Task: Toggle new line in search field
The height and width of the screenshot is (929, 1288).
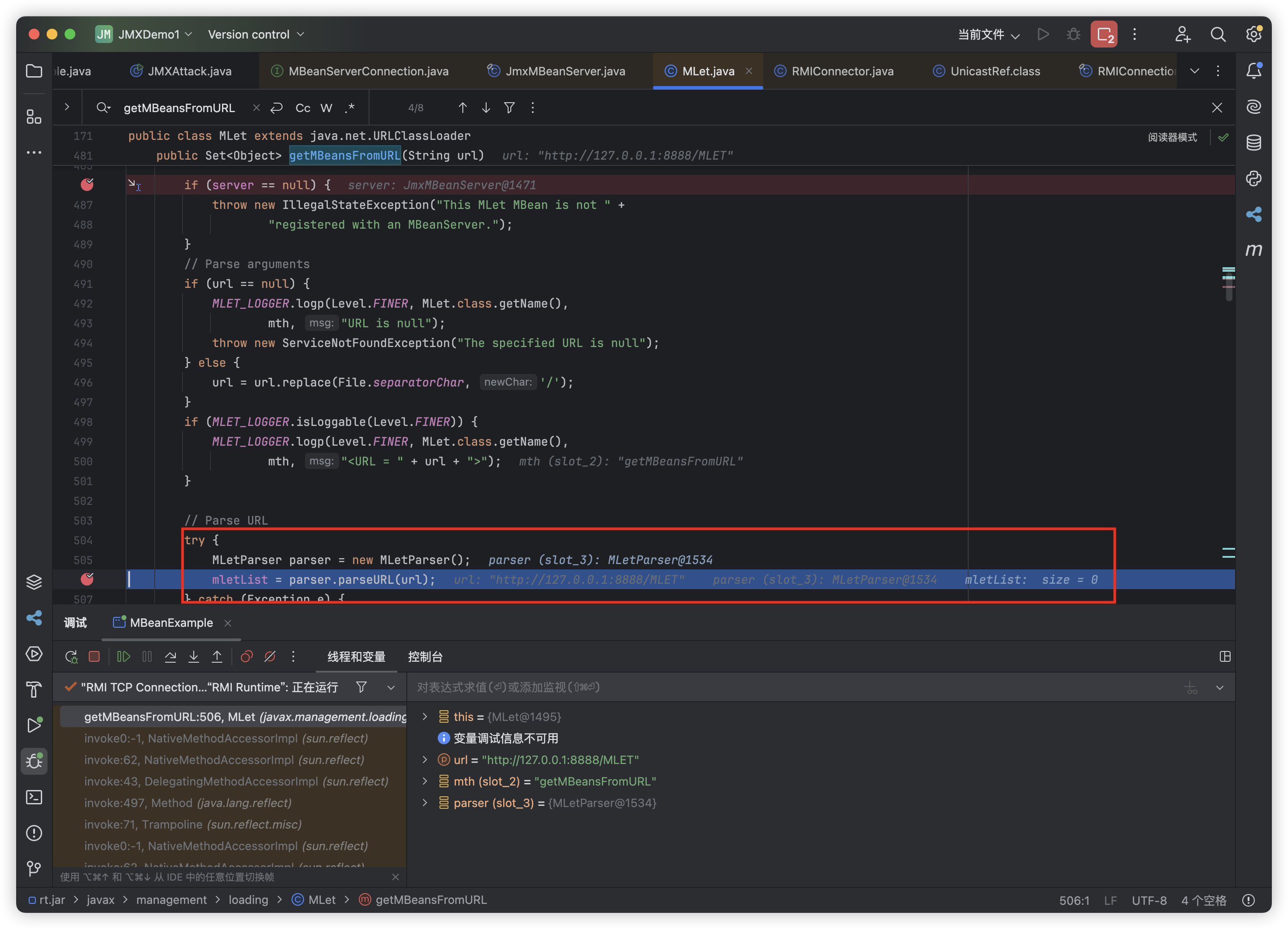Action: (x=277, y=108)
